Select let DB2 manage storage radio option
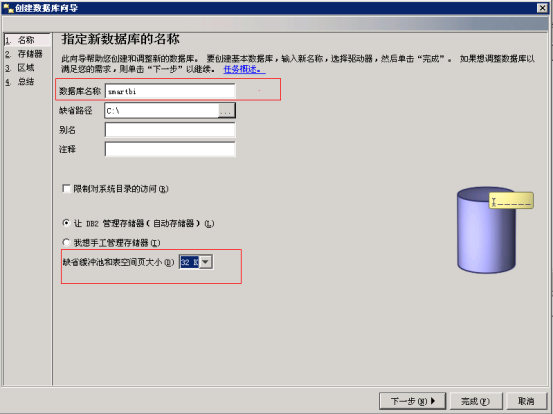The image size is (553, 414). tap(66, 223)
